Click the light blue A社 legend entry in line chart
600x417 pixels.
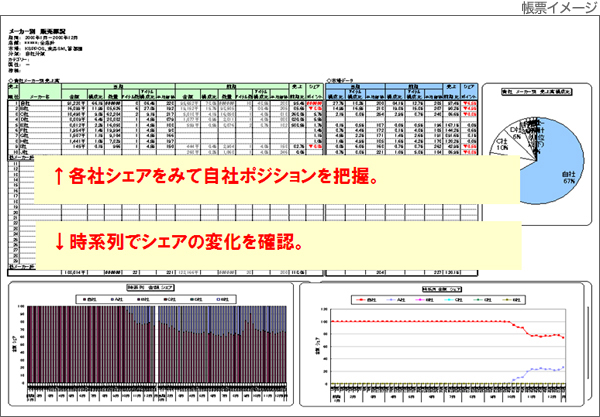tap(396, 300)
